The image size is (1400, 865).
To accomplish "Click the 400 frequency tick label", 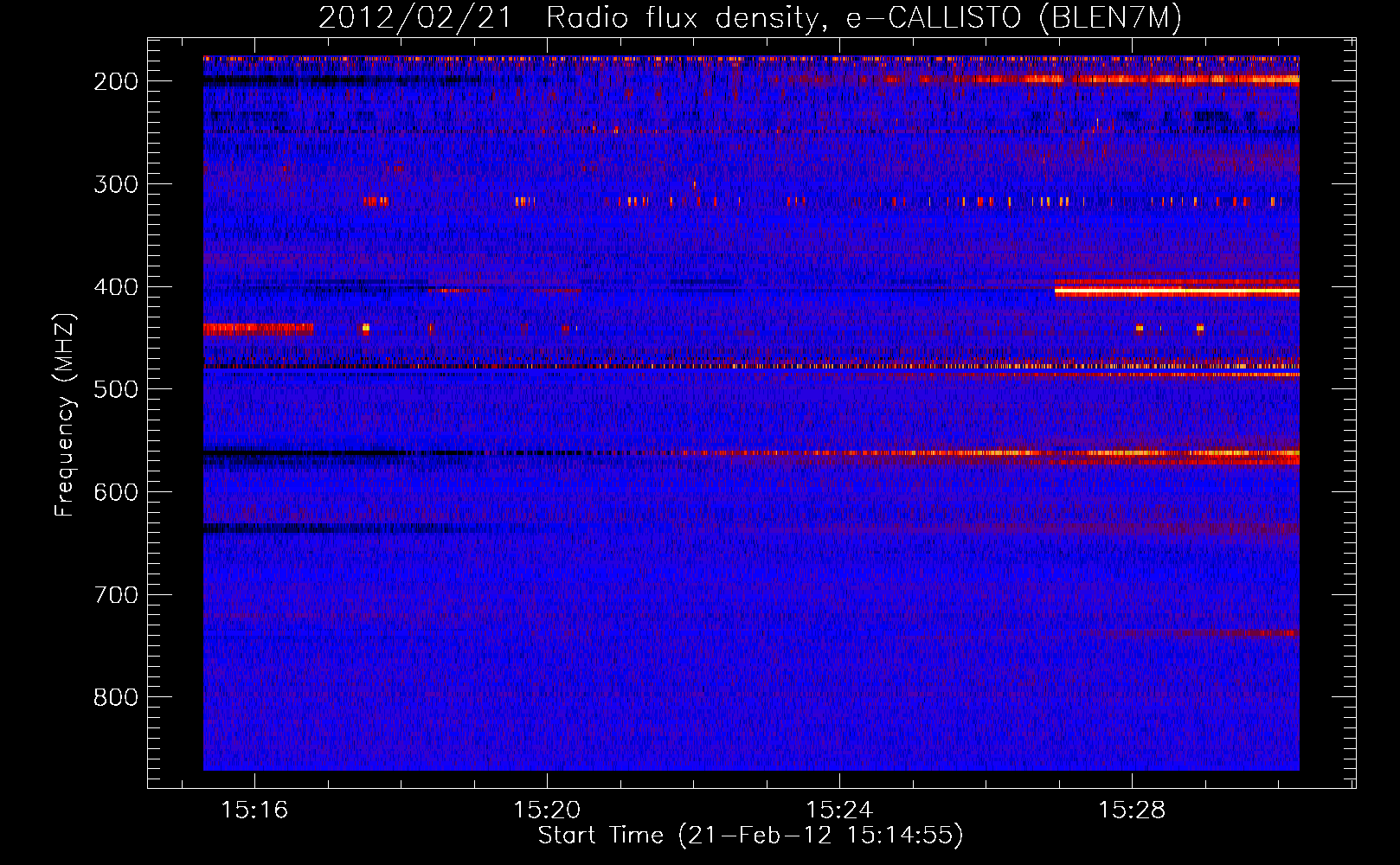I will pos(115,287).
